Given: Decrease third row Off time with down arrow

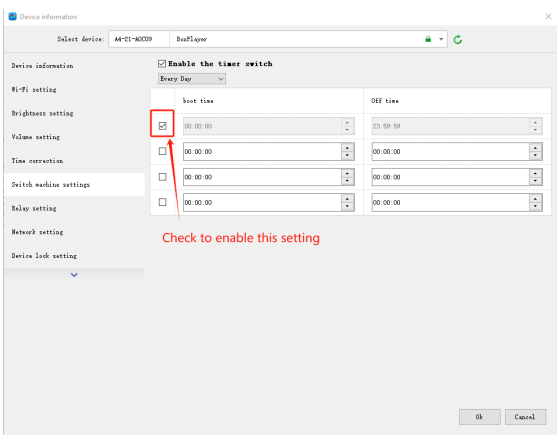Looking at the screenshot, I should click(x=535, y=181).
